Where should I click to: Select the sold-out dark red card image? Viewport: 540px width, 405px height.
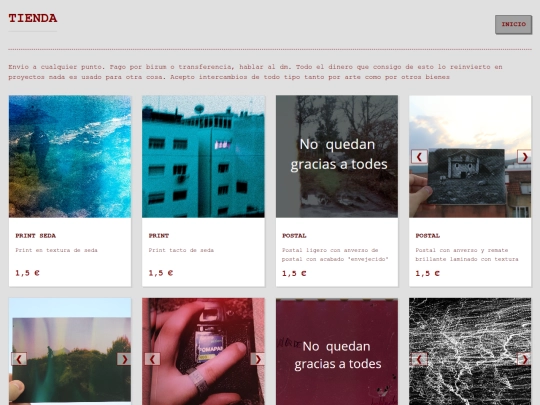[337, 352]
